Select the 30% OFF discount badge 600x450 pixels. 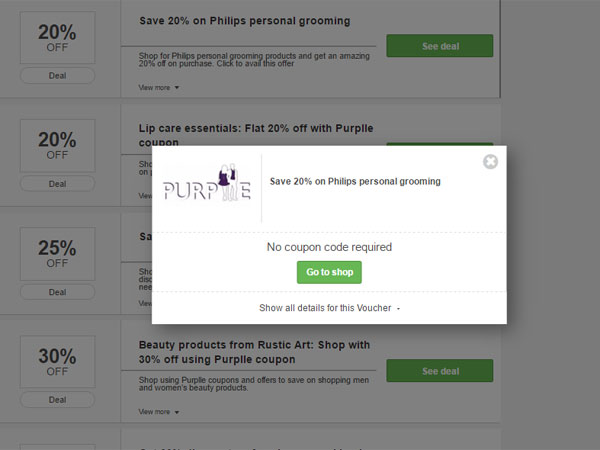pos(57,362)
